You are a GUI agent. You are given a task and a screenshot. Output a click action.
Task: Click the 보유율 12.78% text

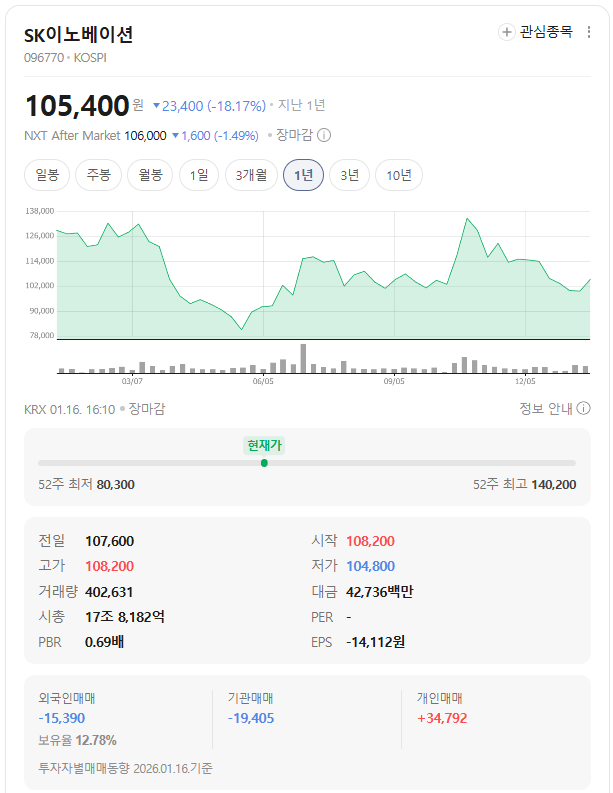tap(77, 740)
